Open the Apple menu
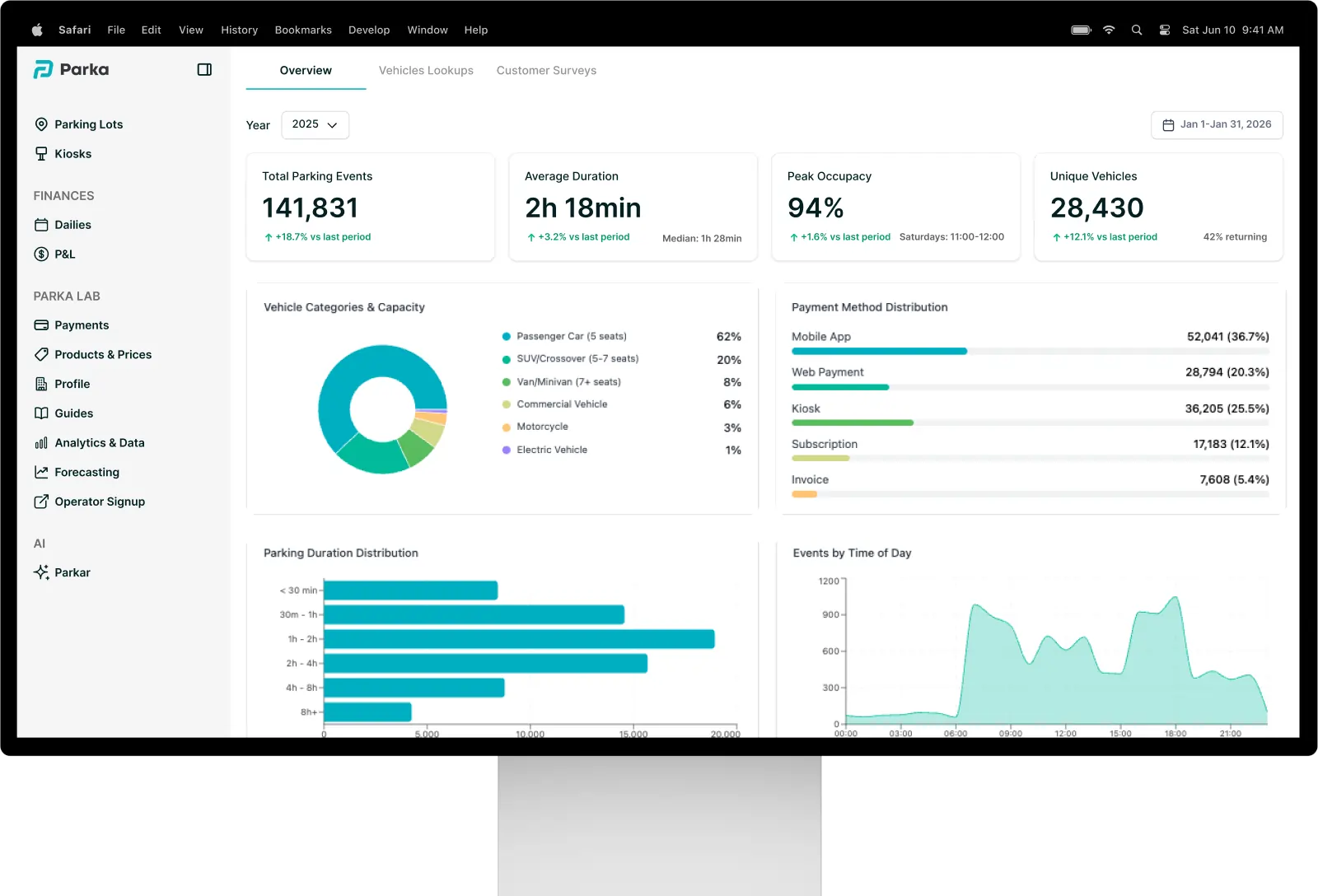 click(37, 30)
